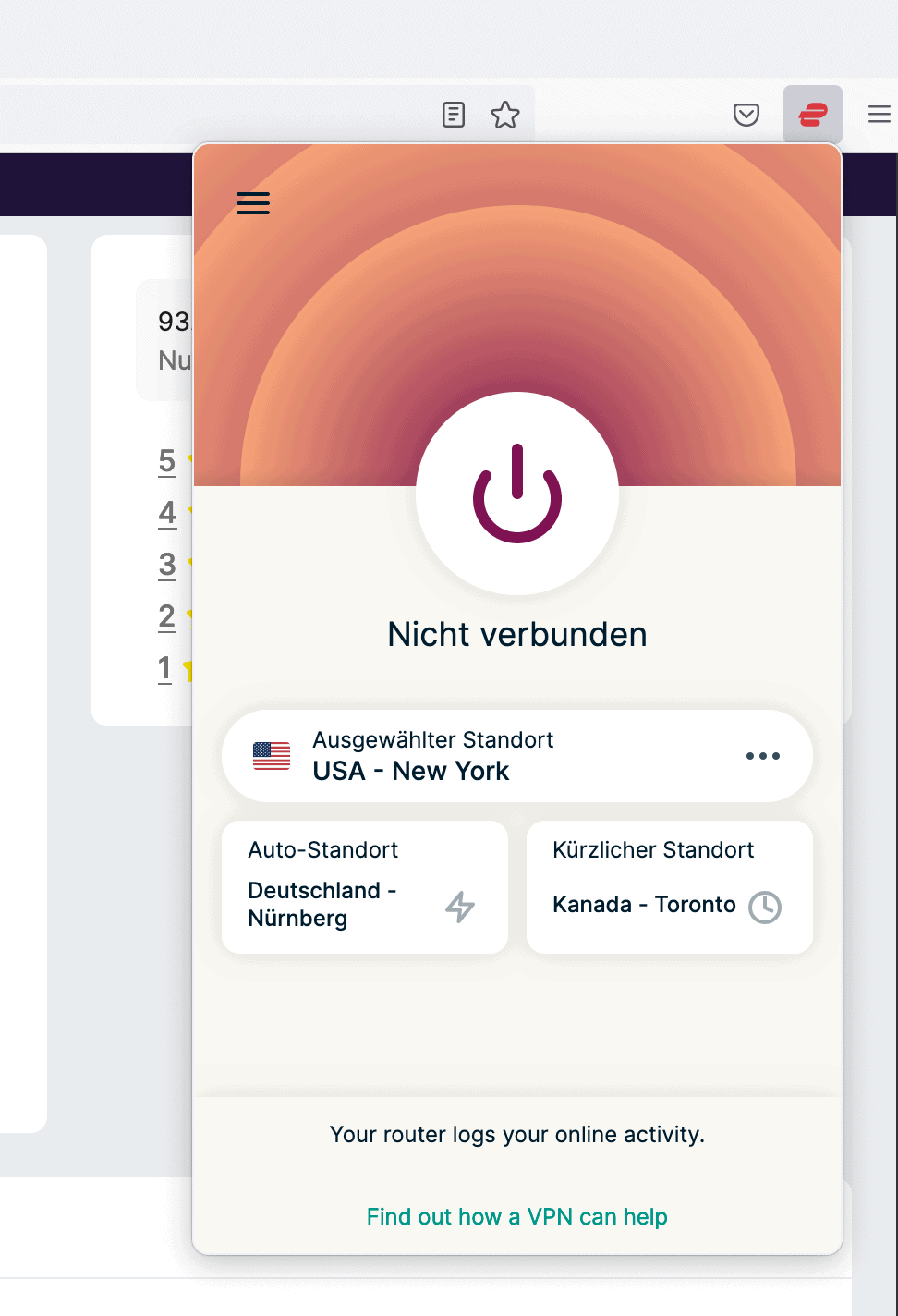Click the 'Nicht verbunden' status text
This screenshot has width=898, height=1316.
(x=517, y=634)
